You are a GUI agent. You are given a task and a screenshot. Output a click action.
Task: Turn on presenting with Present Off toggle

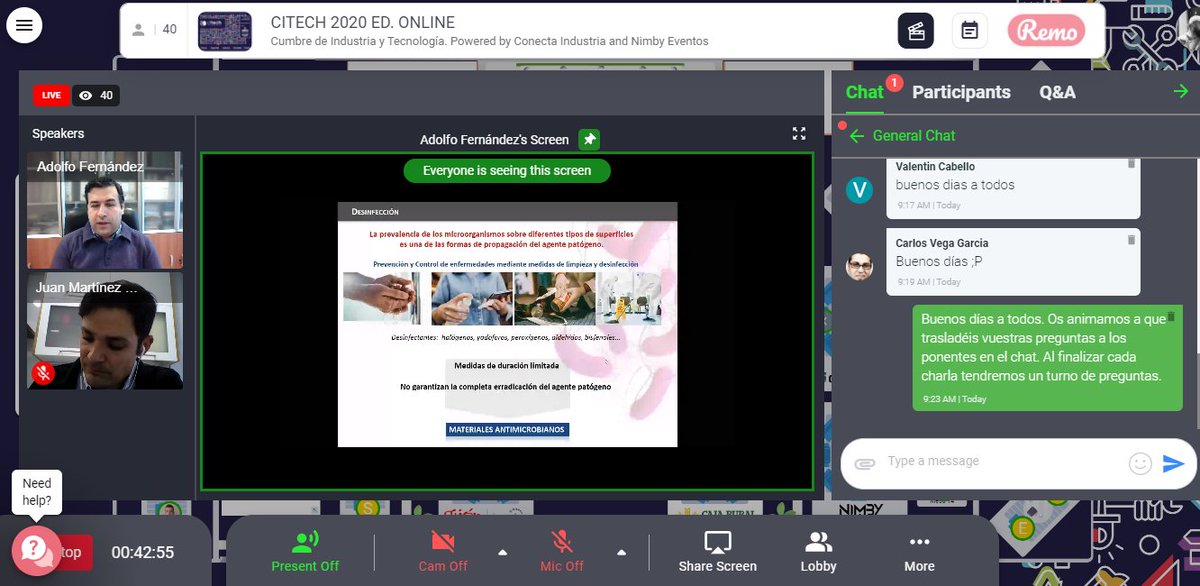pyautogui.click(x=305, y=551)
